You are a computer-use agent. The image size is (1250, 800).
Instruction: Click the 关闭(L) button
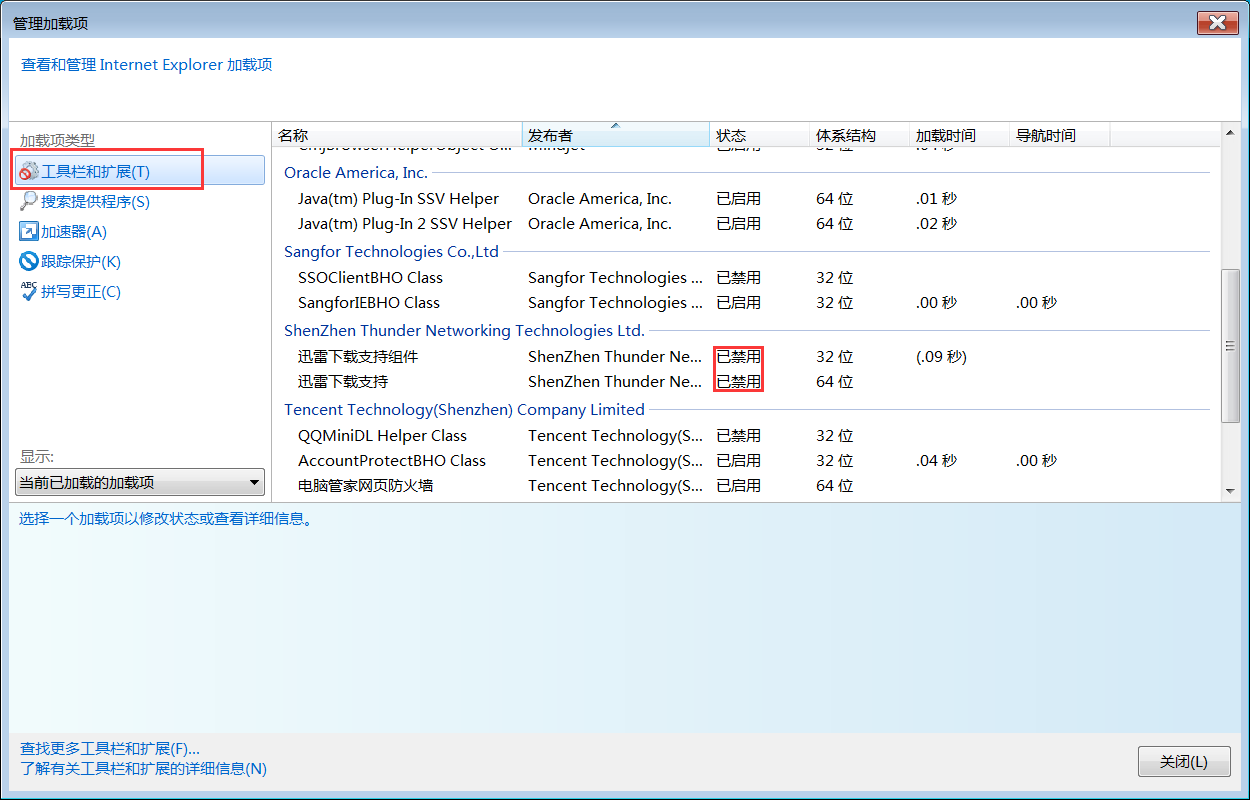tap(1184, 761)
